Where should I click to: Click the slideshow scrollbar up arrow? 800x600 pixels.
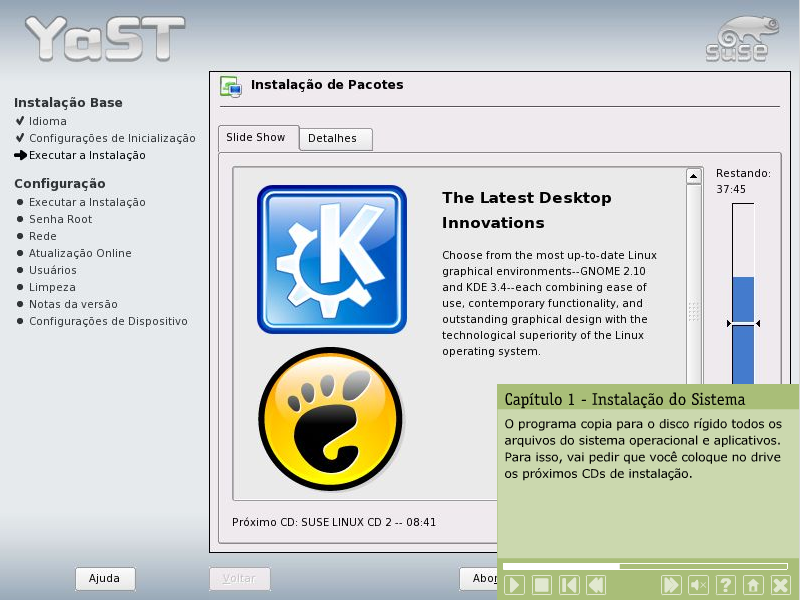point(694,177)
